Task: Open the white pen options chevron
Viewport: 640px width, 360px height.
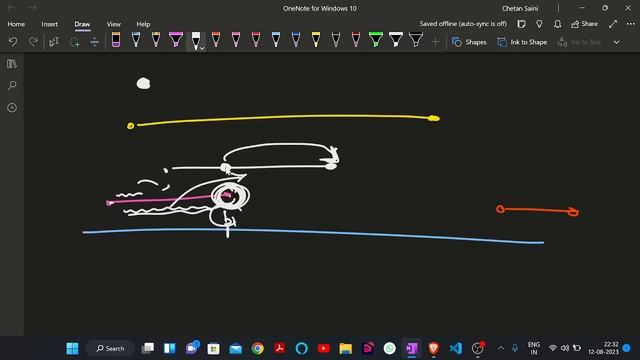Action: (x=202, y=48)
